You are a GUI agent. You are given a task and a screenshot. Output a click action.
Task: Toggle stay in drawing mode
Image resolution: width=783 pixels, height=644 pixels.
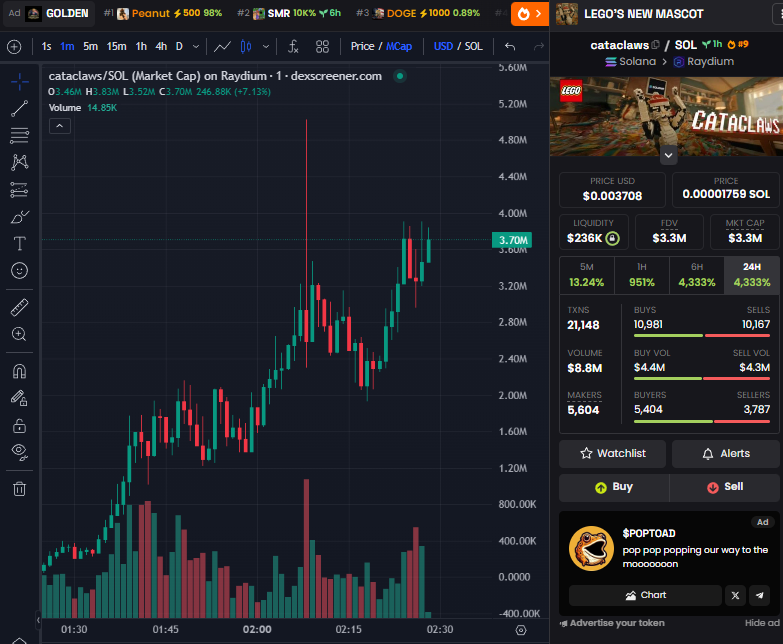click(19, 398)
